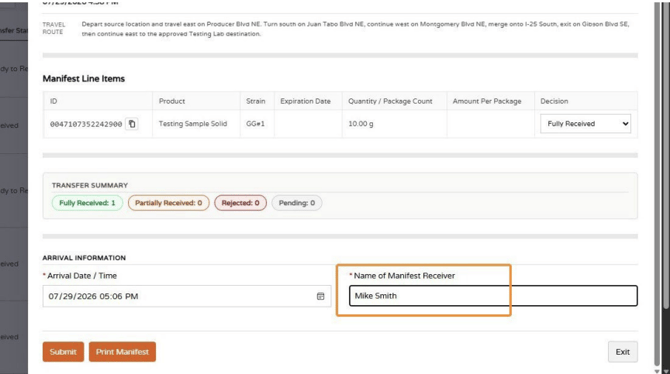Edit the Name of Manifest Receiver field
Image resolution: width=670 pixels, height=374 pixels.
(x=493, y=296)
